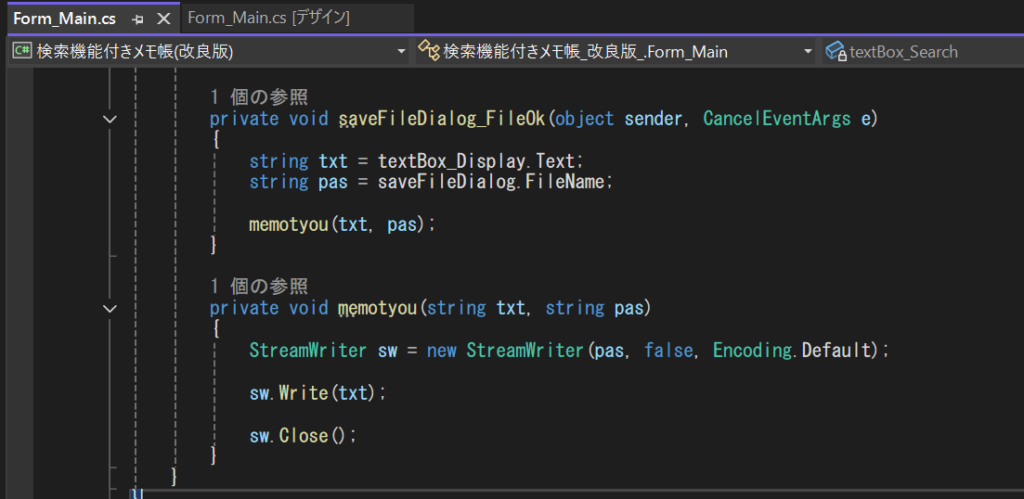The height and width of the screenshot is (499, 1024).
Task: Switch to the Form_Main.cs [デザイン] tab
Action: tap(268, 19)
